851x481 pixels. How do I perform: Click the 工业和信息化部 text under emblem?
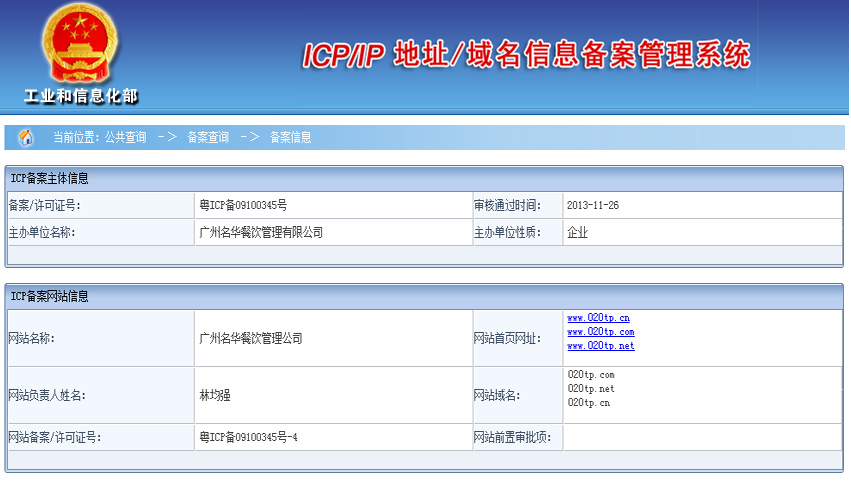(81, 97)
